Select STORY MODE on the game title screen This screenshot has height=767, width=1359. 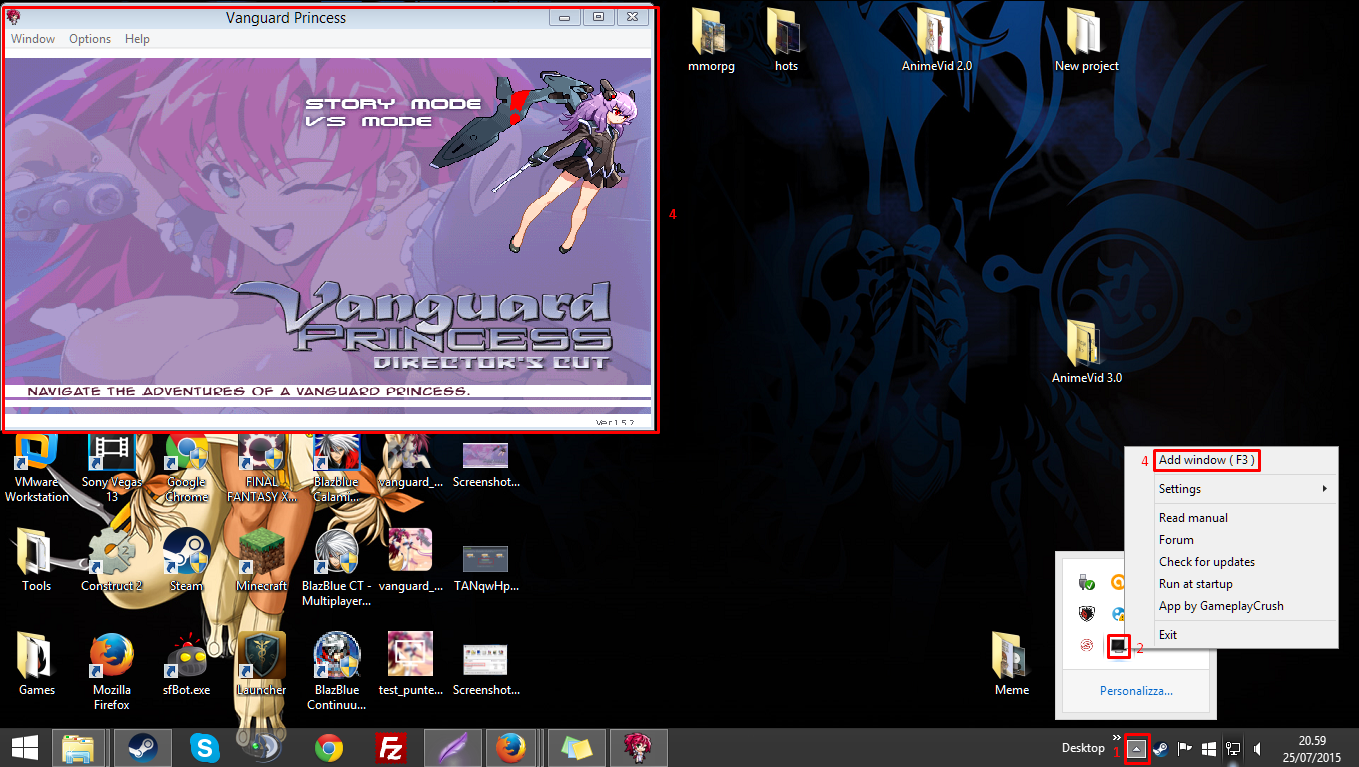(393, 104)
